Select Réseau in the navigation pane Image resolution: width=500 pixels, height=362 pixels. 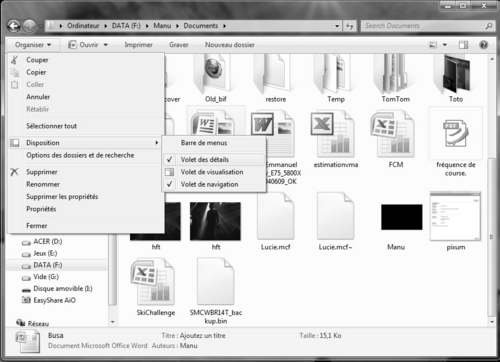click(x=38, y=324)
